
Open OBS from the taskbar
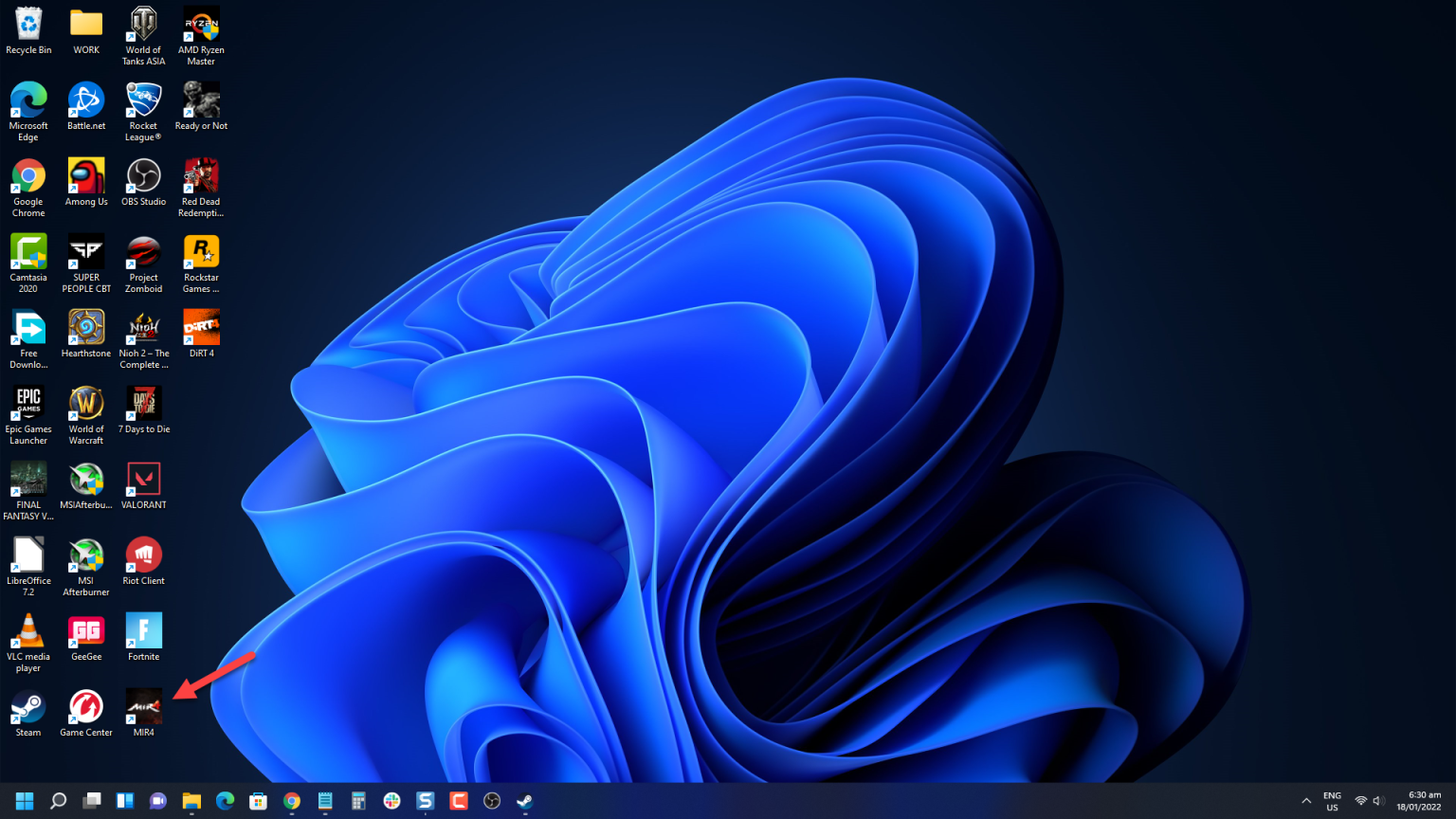point(492,801)
